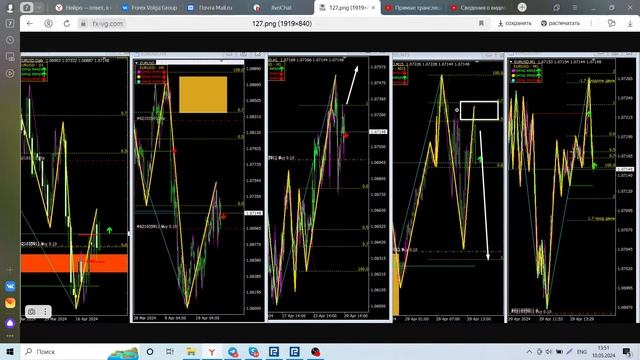
Task: Open history clock icon in sidebar
Action: point(10,40)
